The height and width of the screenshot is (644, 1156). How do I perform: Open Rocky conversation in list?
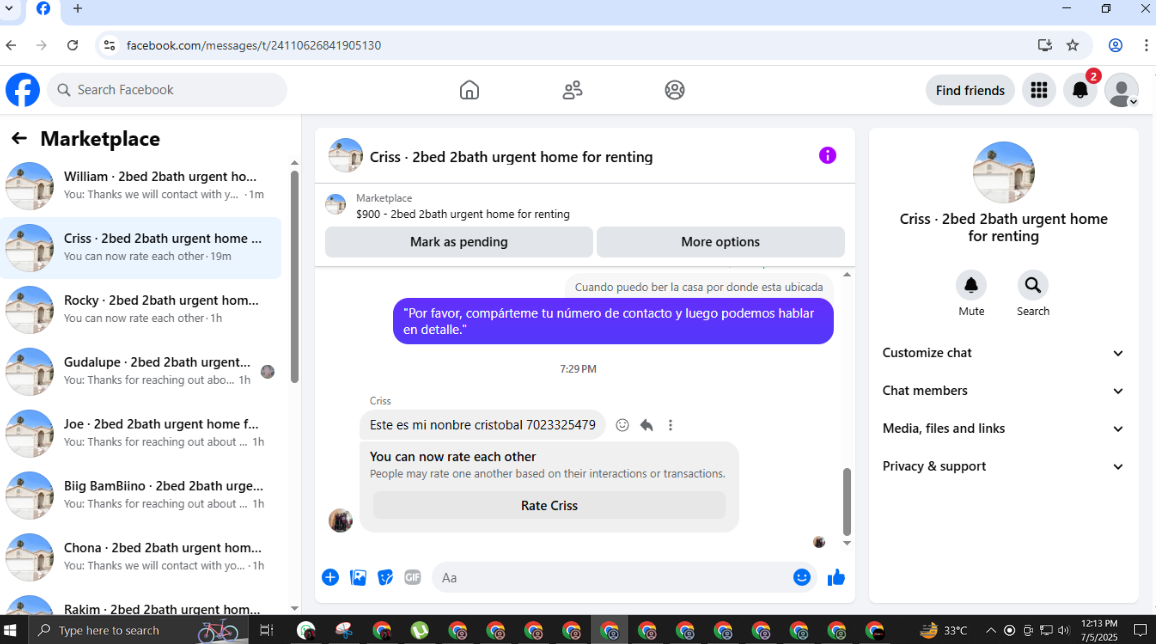click(x=142, y=309)
